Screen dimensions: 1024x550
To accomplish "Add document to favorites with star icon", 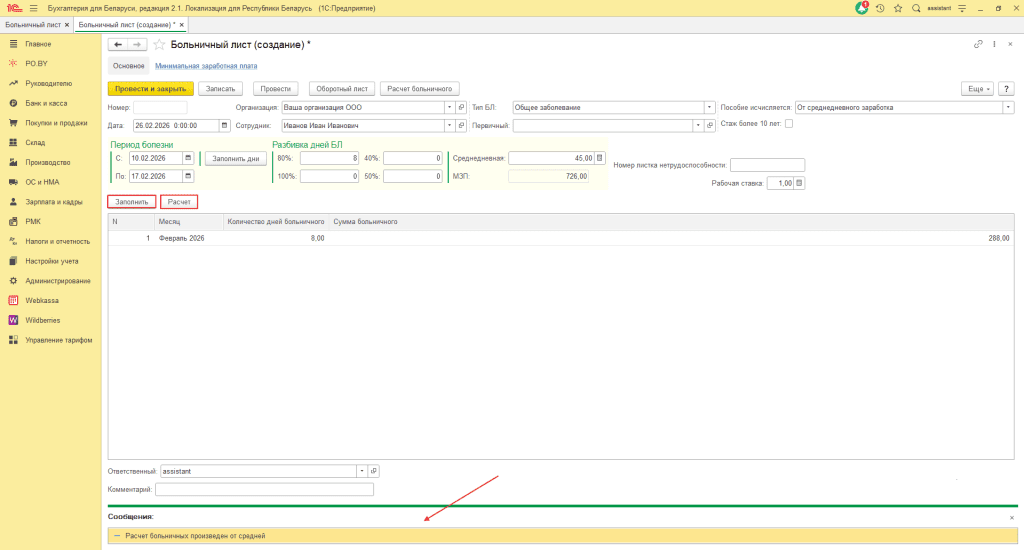I will 159,45.
